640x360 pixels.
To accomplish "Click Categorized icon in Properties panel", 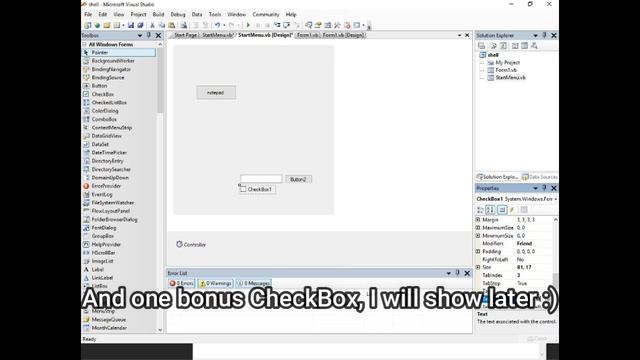I will tap(480, 210).
